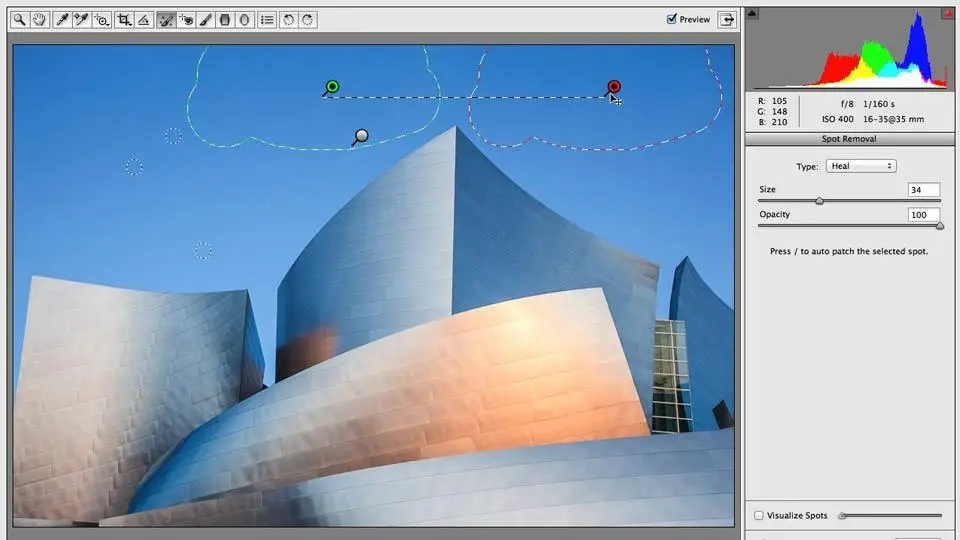Screen dimensions: 960x540
Task: Select the Spot Removal tool
Action: [166, 20]
